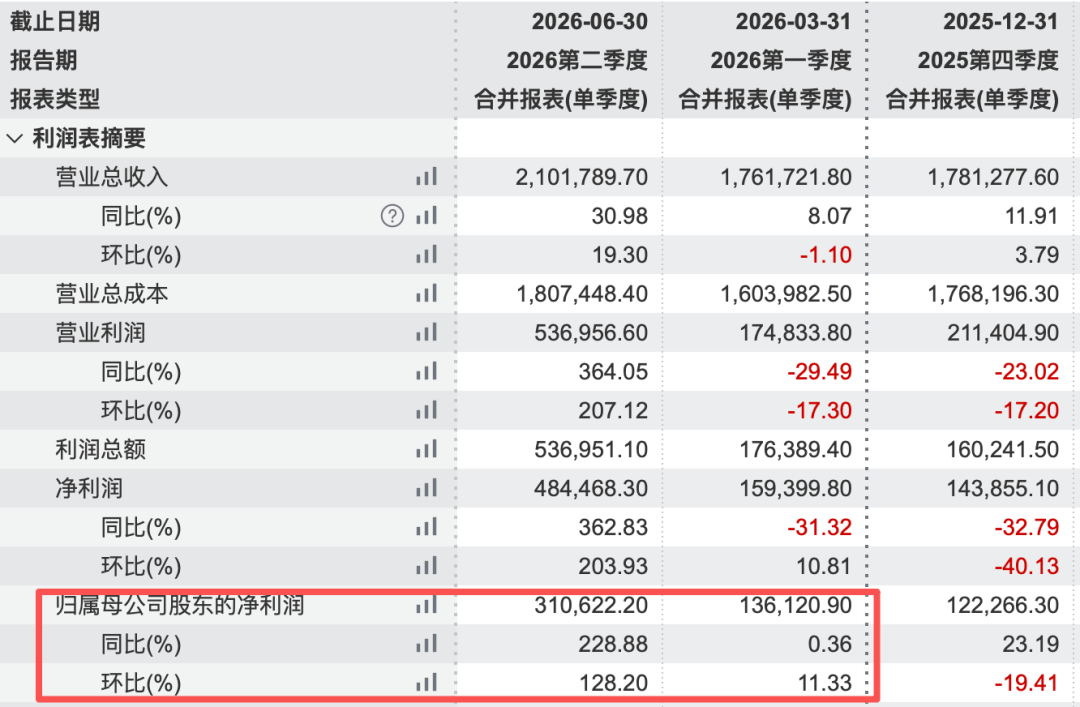Open chart icon for 营业利润 同比(%) row

tap(426, 372)
